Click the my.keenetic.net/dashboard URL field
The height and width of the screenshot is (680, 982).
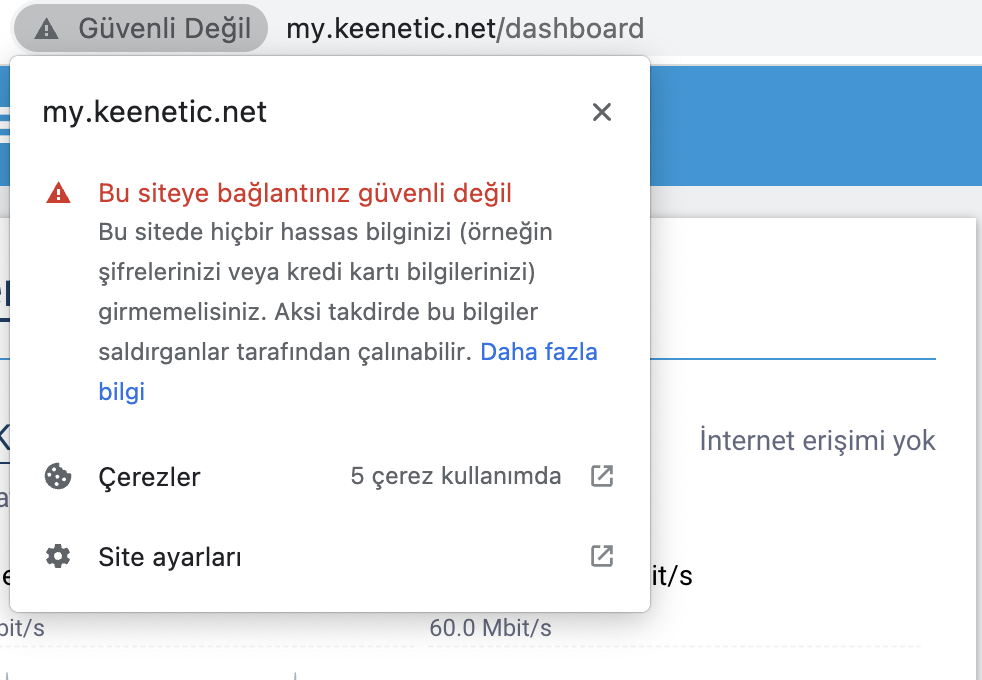click(x=465, y=29)
